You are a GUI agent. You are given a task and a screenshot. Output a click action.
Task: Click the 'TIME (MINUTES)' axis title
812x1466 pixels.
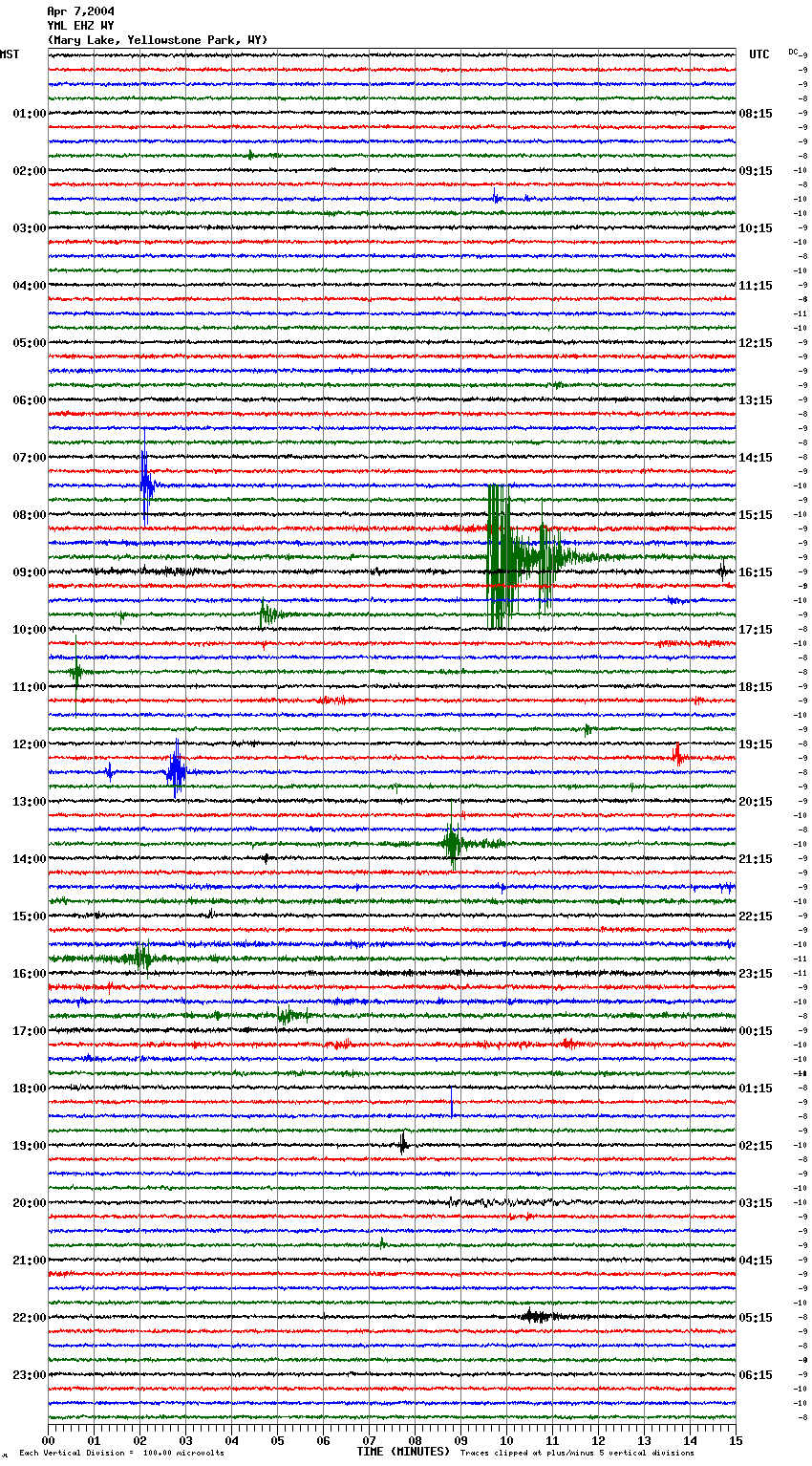click(x=403, y=1452)
